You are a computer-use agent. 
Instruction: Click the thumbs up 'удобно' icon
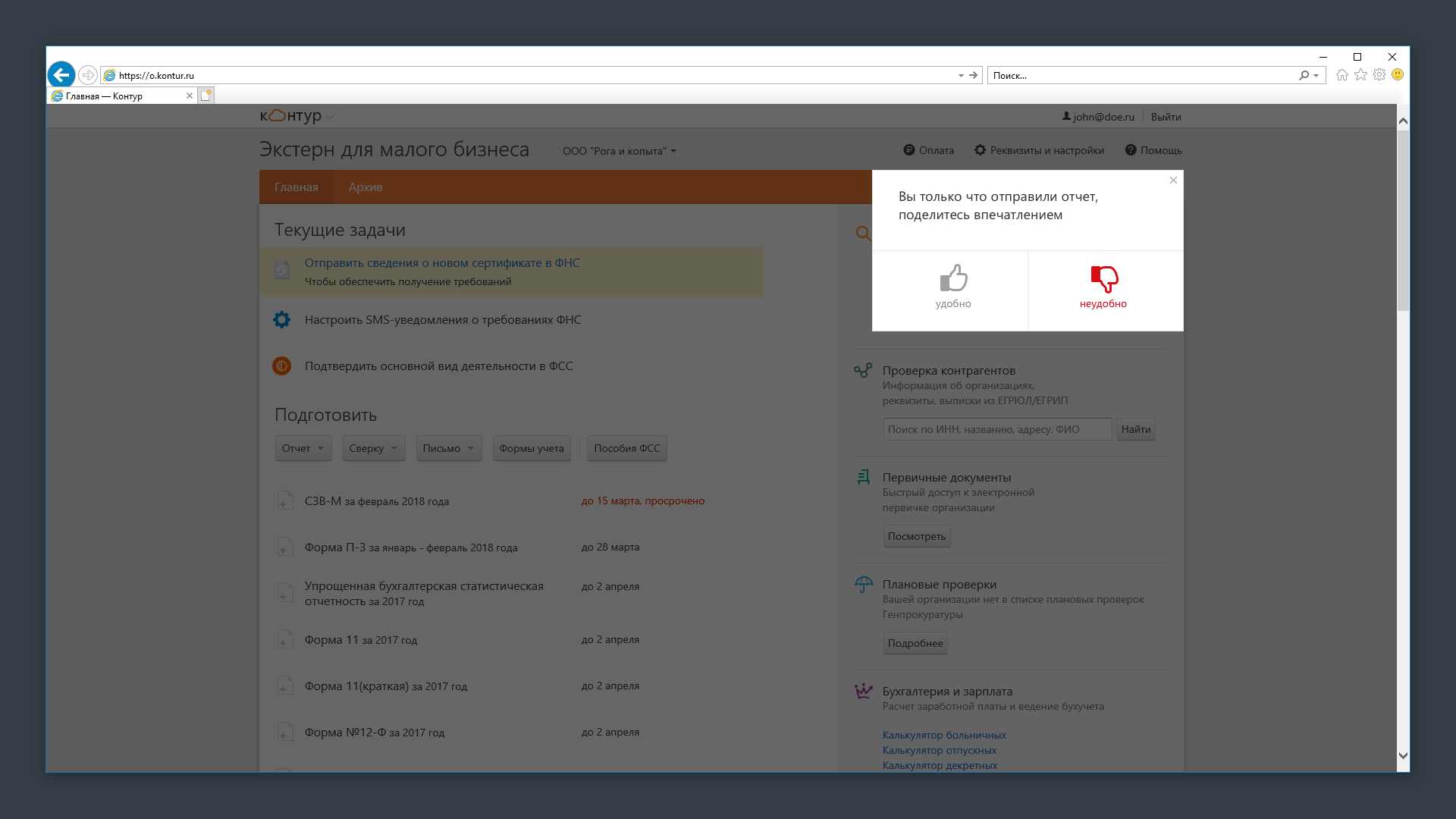[x=953, y=278]
